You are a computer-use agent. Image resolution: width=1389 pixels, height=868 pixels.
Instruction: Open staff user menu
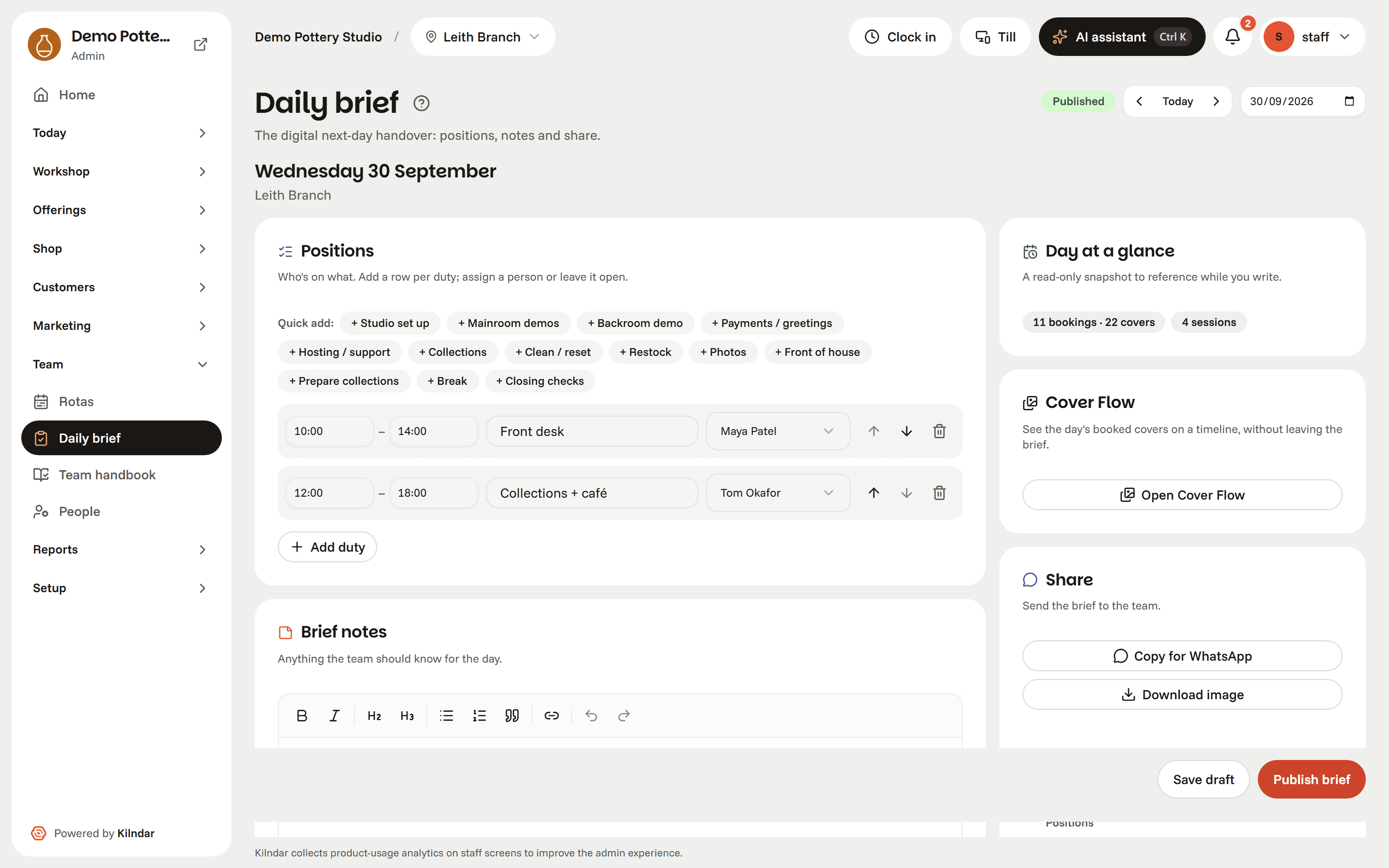click(x=1312, y=37)
